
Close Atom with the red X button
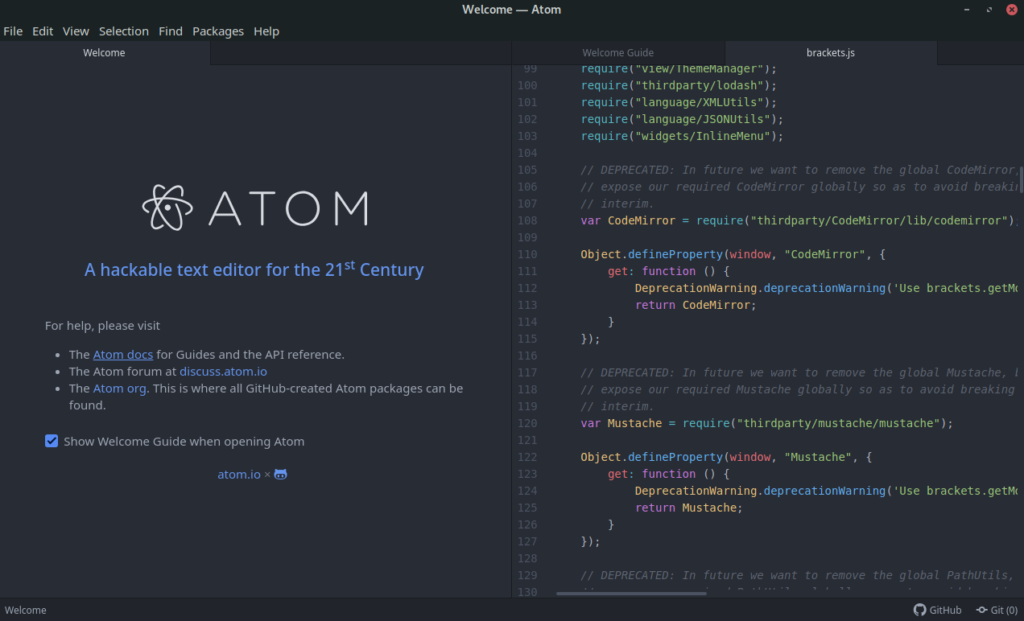click(x=1010, y=10)
